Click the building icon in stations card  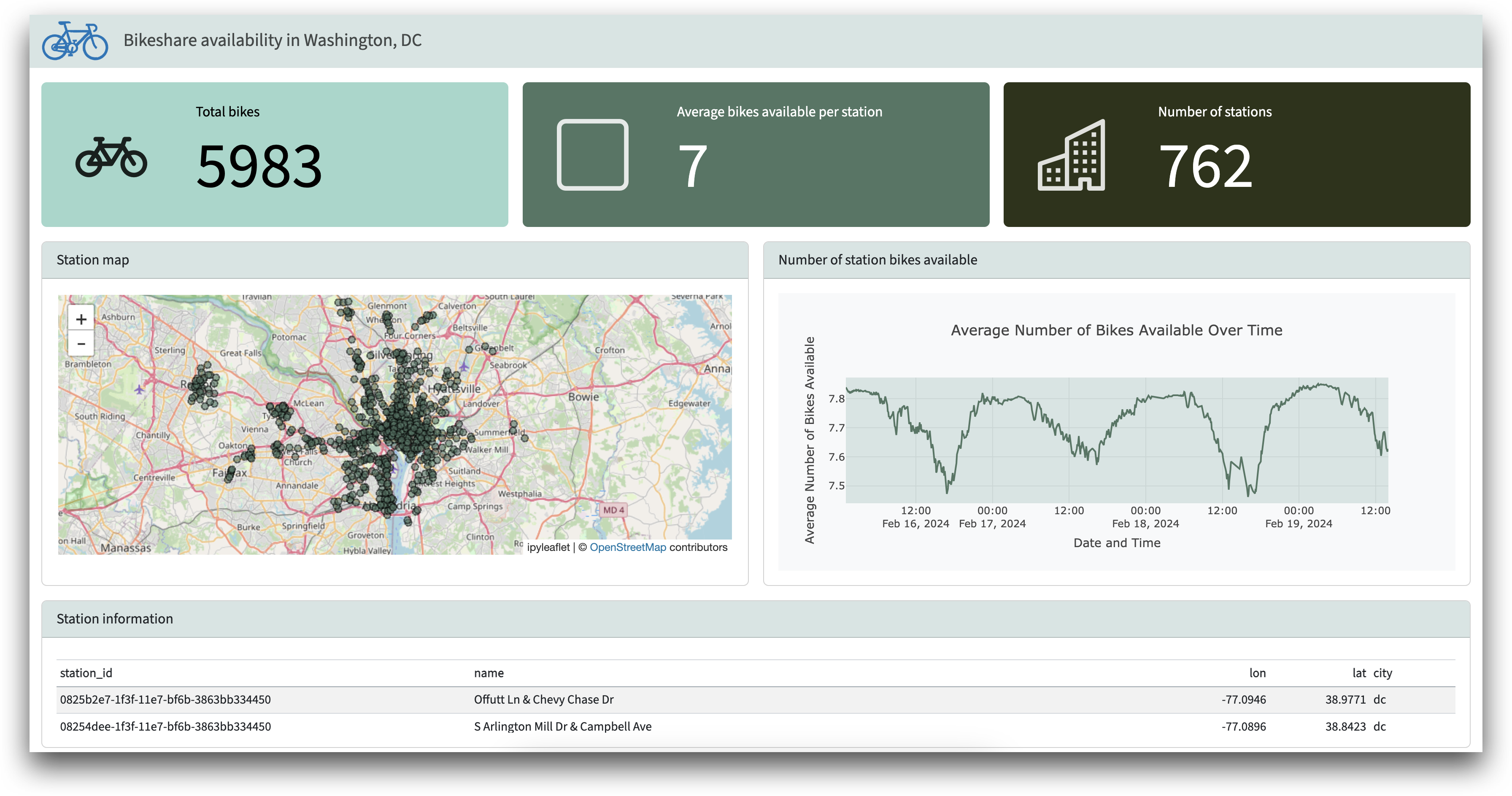(1071, 156)
